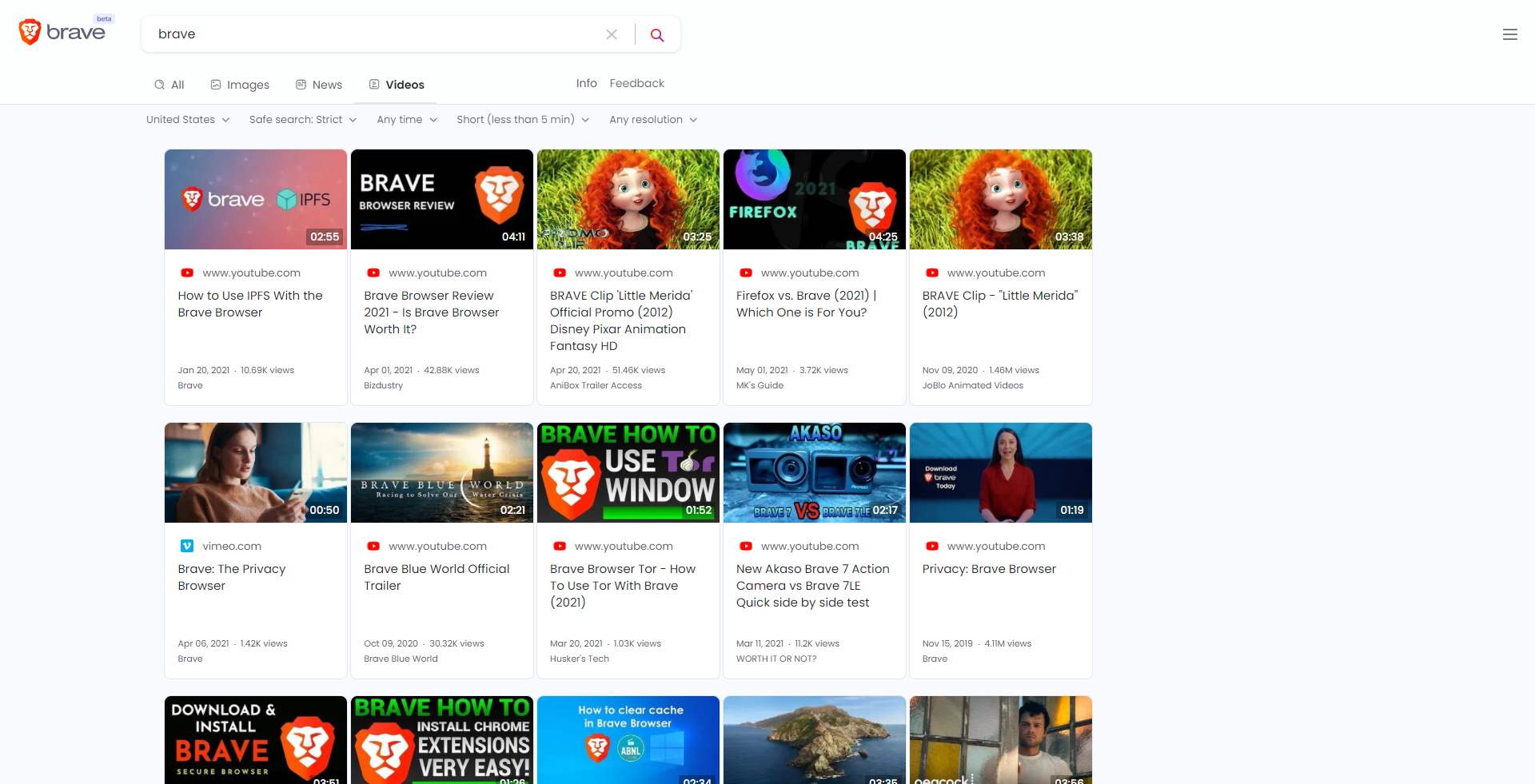Click the 'Jan 20, 2021 · 10.69K views' text
Screen dimensions: 1535x784
(x=236, y=370)
